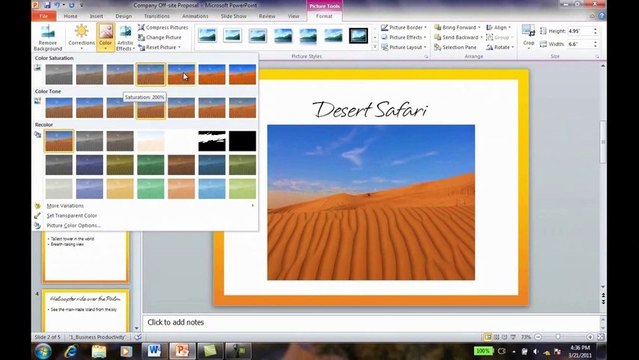Open the File tab

point(44,16)
